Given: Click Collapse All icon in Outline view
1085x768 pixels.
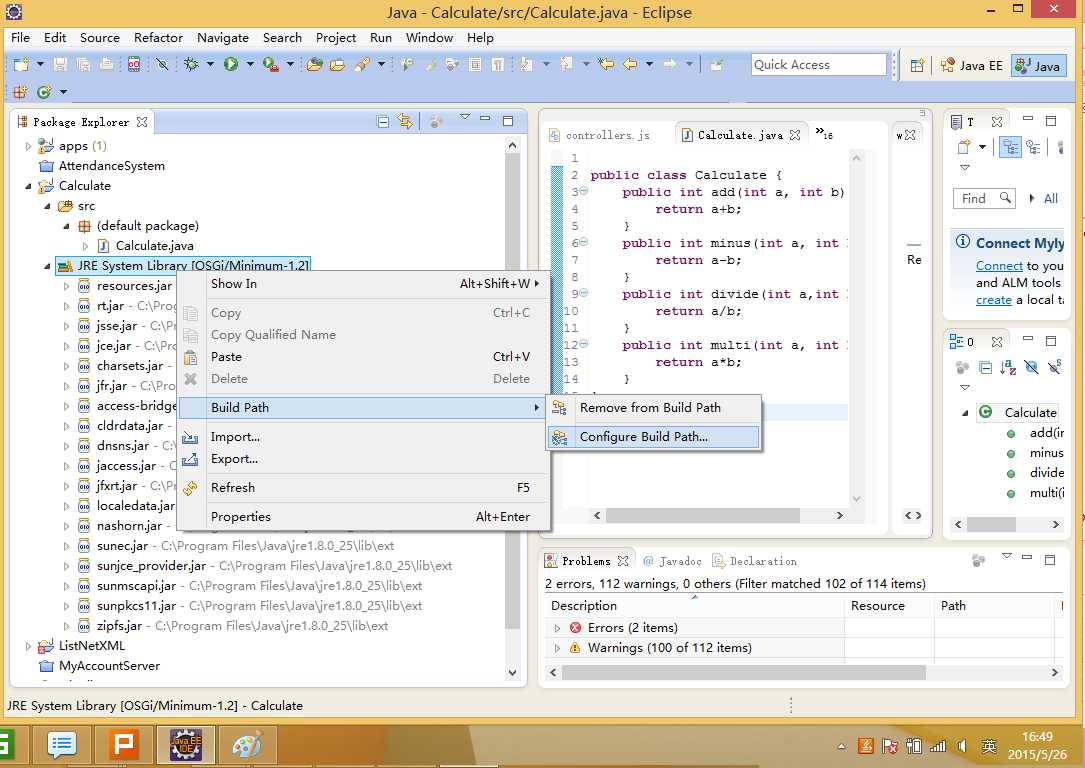Looking at the screenshot, I should coord(985,367).
